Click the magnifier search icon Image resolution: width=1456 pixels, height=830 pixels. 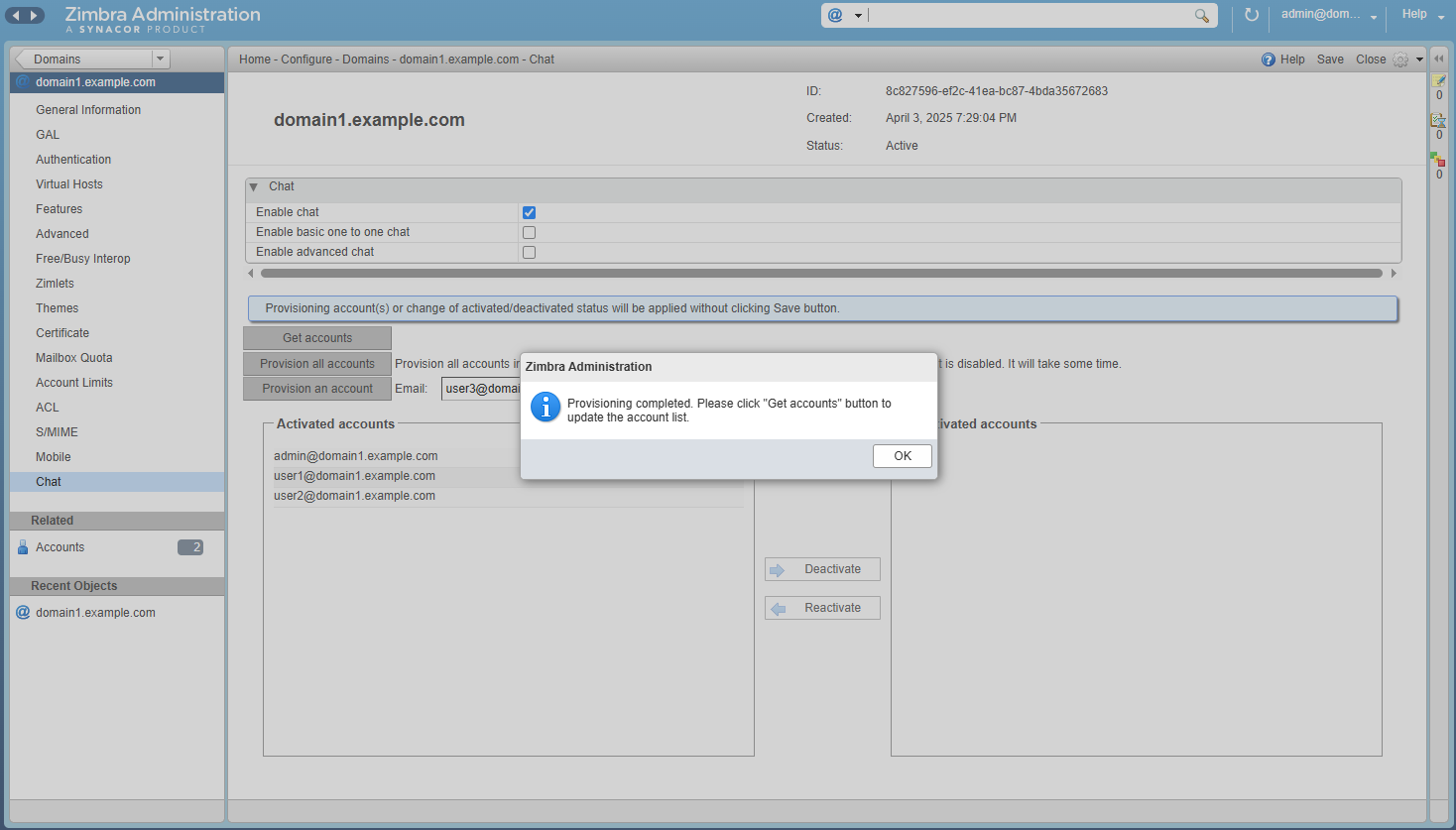pyautogui.click(x=1201, y=15)
